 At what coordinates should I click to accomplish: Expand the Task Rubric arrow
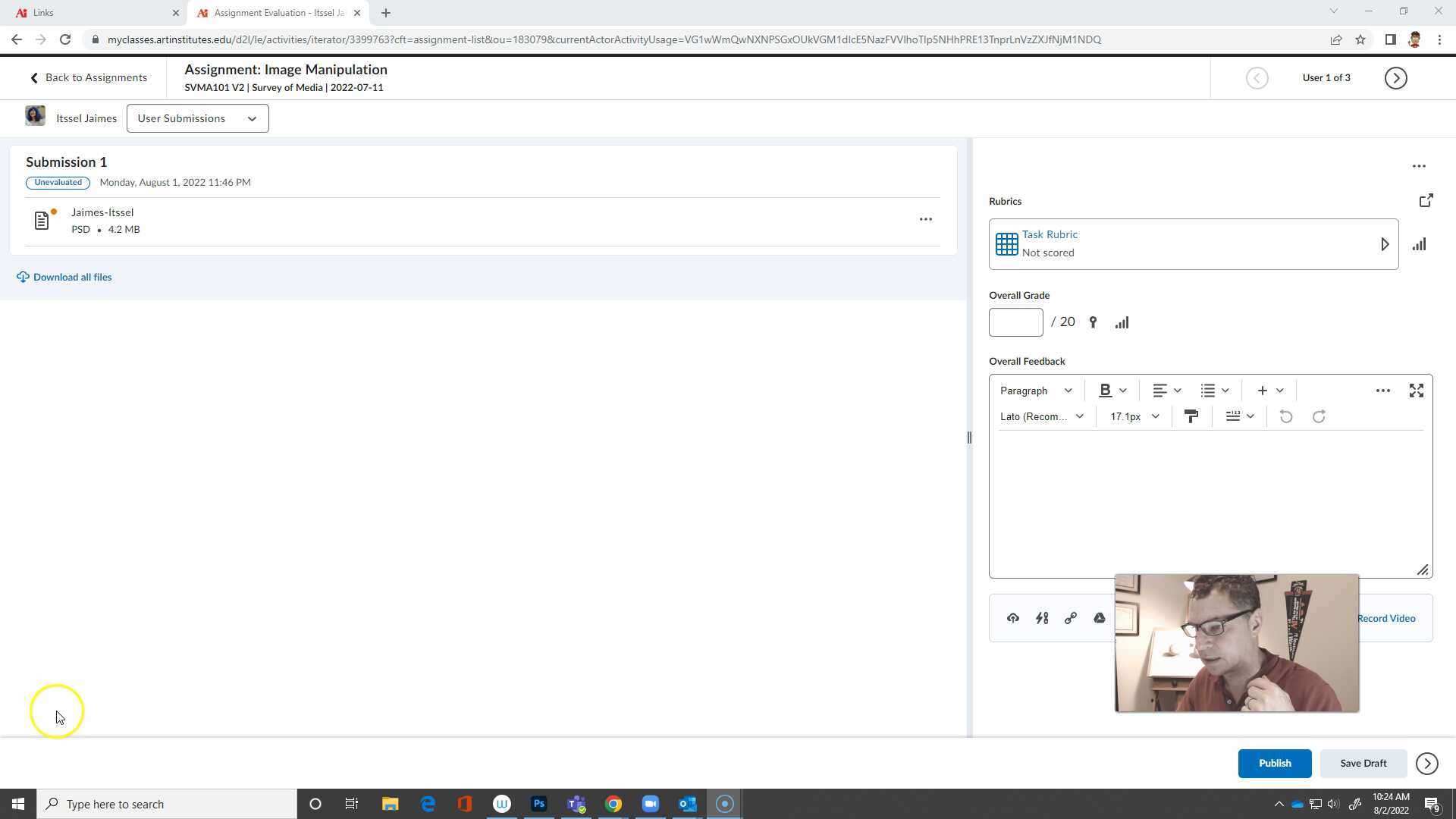point(1384,244)
